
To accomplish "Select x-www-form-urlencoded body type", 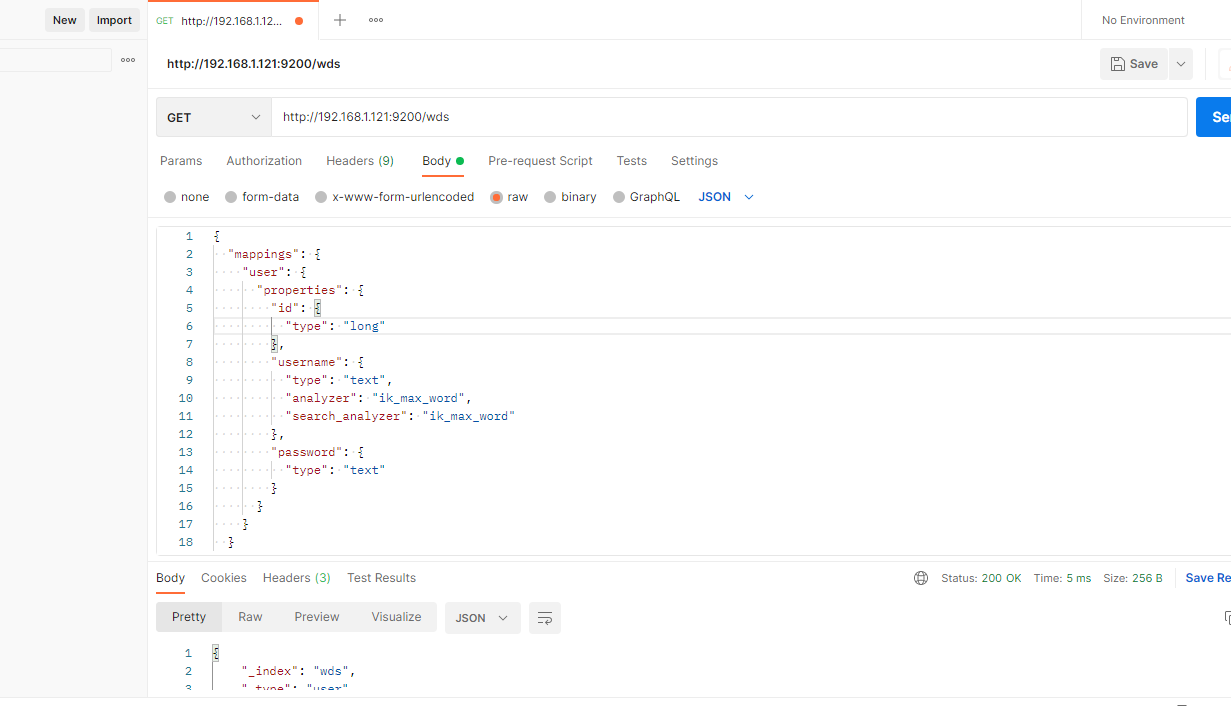I will [x=395, y=197].
